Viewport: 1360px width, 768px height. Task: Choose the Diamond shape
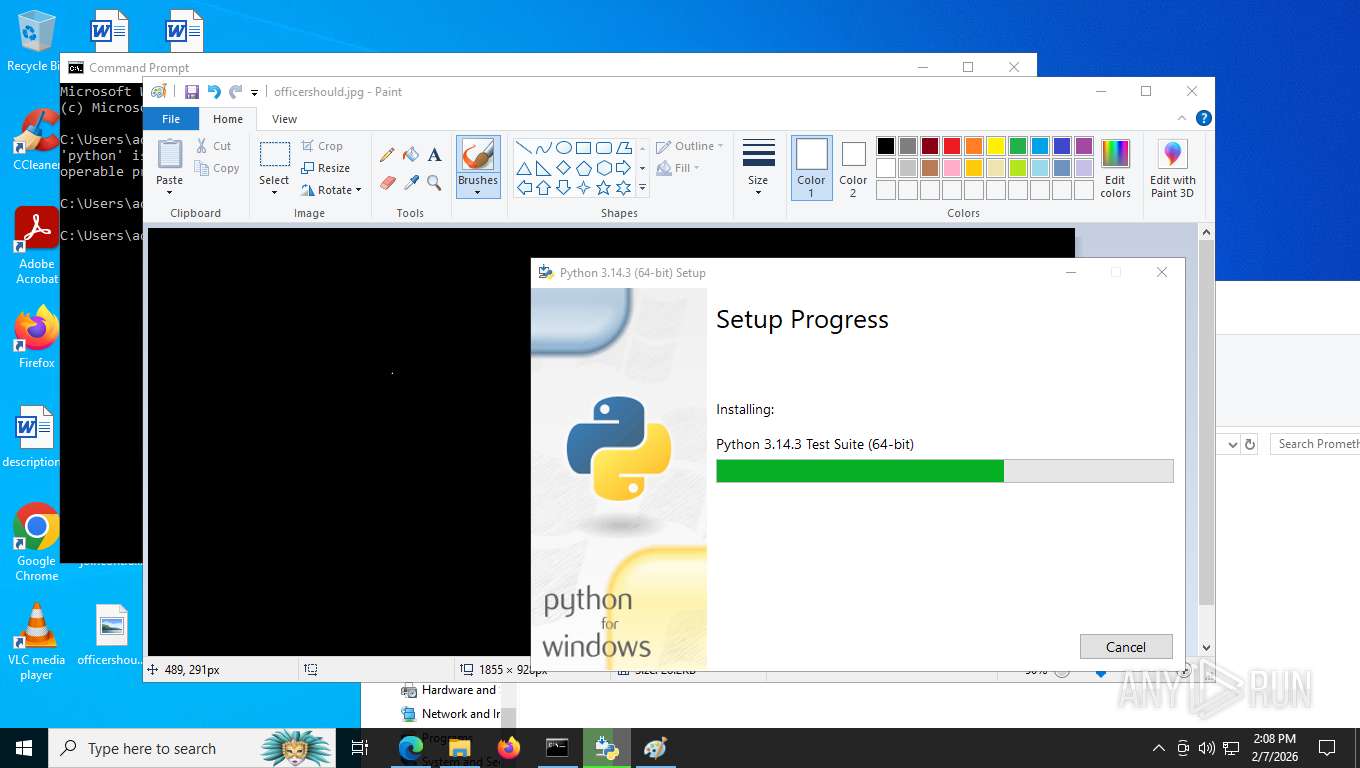pyautogui.click(x=563, y=168)
